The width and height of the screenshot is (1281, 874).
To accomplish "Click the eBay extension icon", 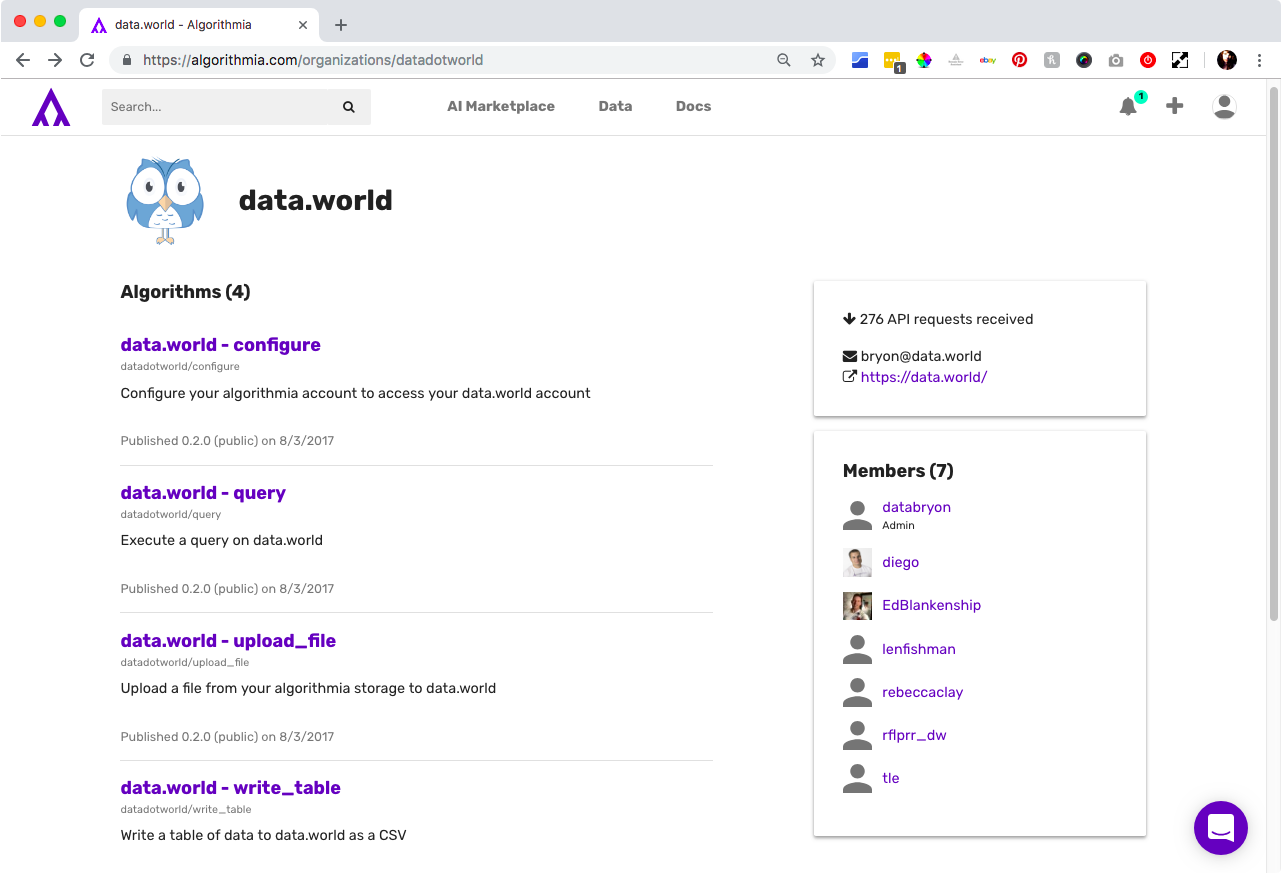I will pos(988,60).
